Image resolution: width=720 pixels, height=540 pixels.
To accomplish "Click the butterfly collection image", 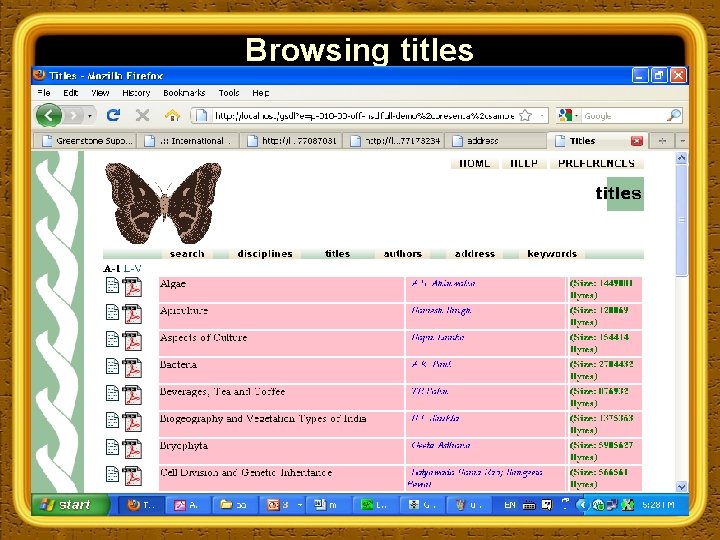I will pos(163,202).
